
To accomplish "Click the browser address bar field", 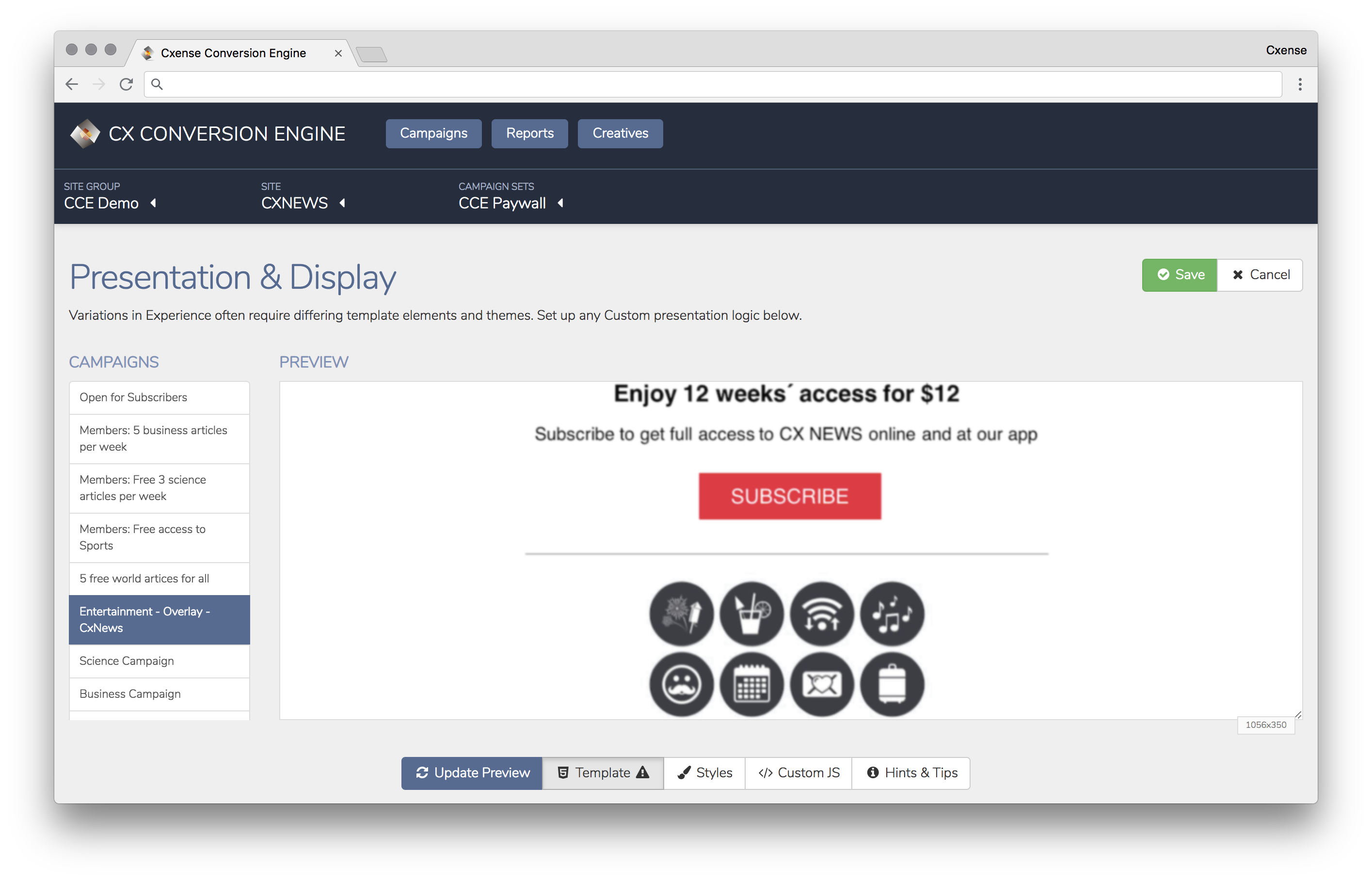I will click(712, 84).
